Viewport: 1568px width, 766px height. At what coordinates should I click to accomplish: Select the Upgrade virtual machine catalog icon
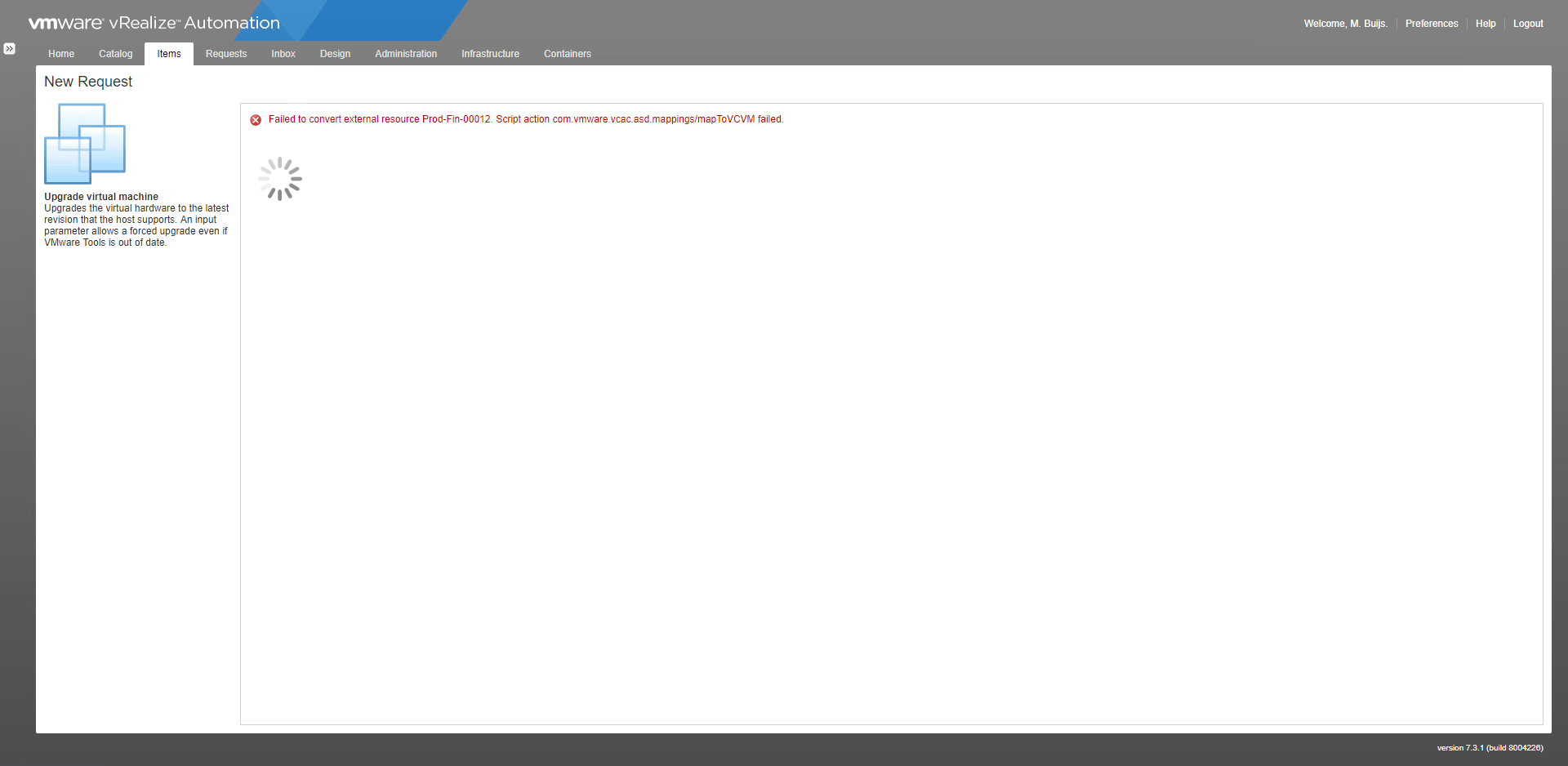tap(84, 143)
